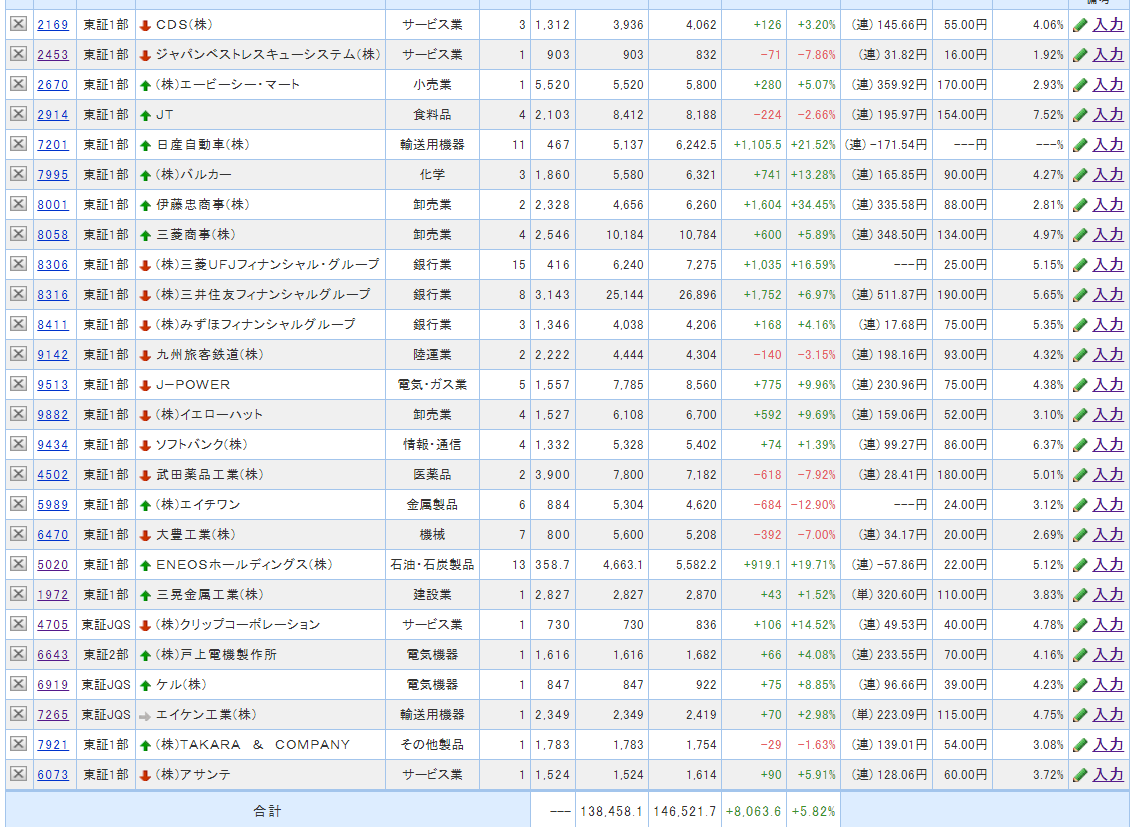Click pencil icon for 大豊工業(株) row
Viewport: 1140px width, 827px height.
click(1080, 535)
